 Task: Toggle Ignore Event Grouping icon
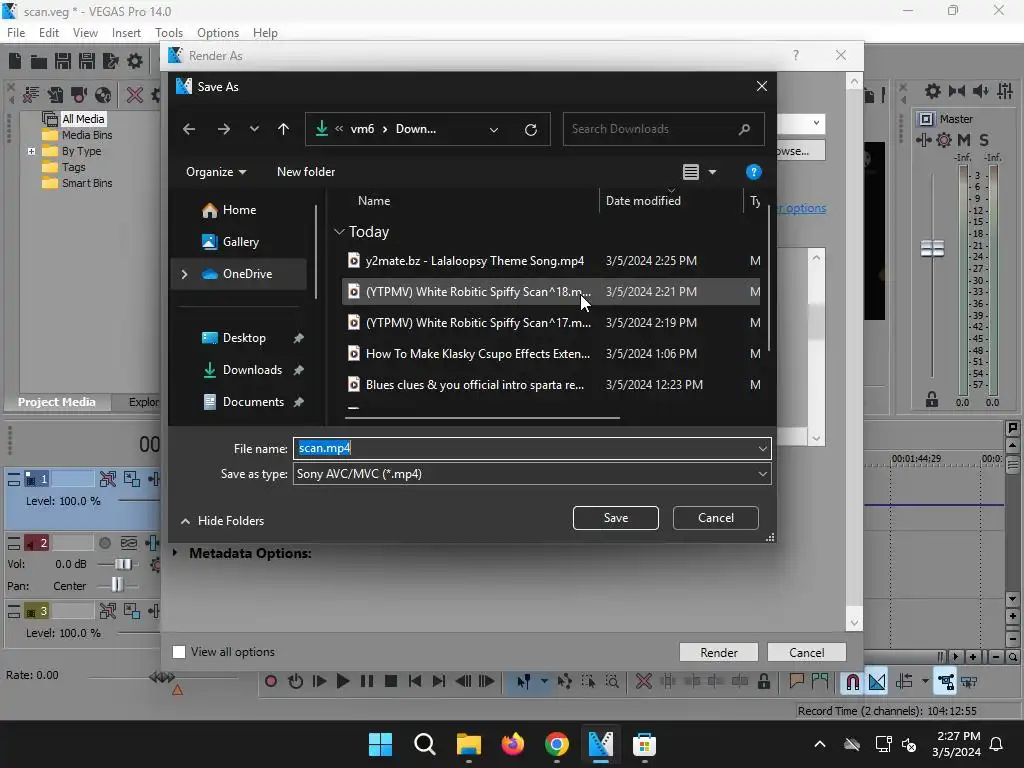click(x=970, y=682)
